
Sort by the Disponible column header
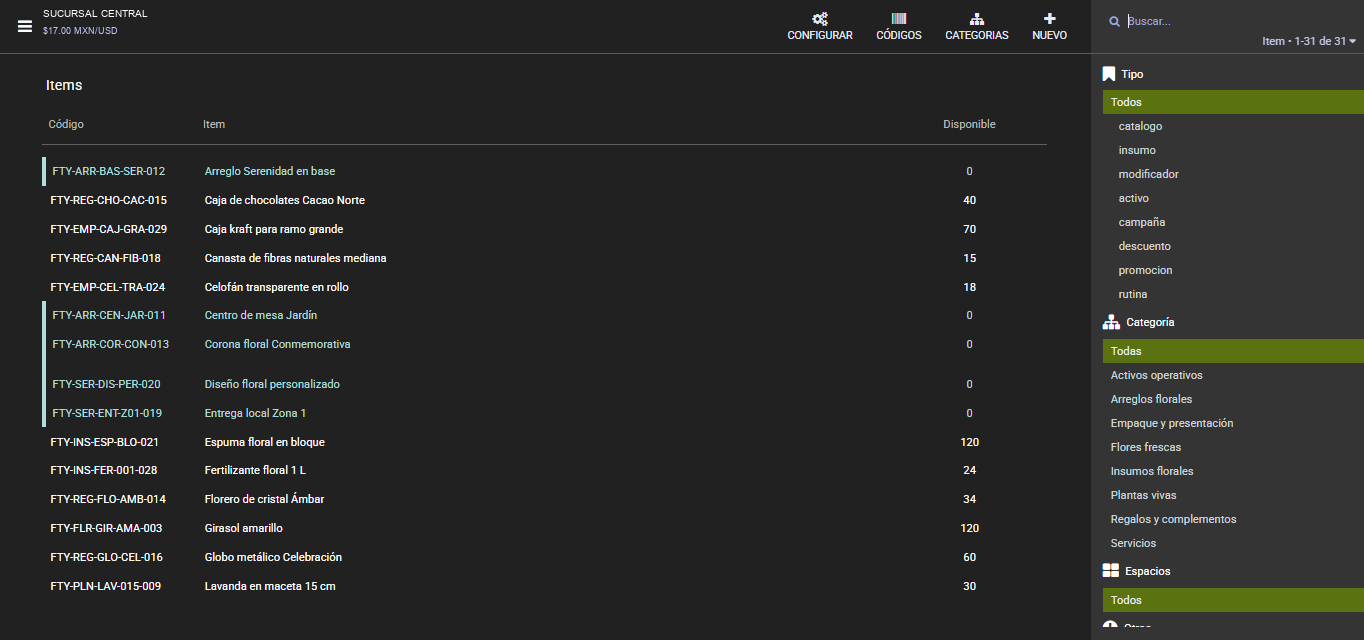(969, 124)
